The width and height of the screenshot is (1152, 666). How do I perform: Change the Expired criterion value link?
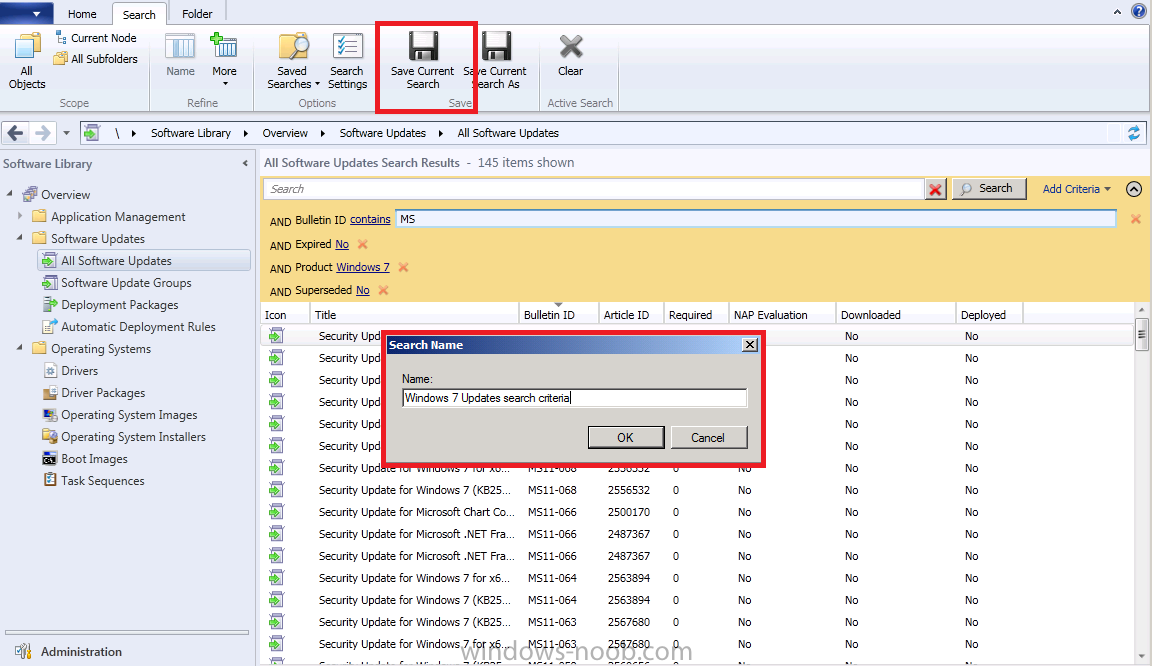pos(342,244)
